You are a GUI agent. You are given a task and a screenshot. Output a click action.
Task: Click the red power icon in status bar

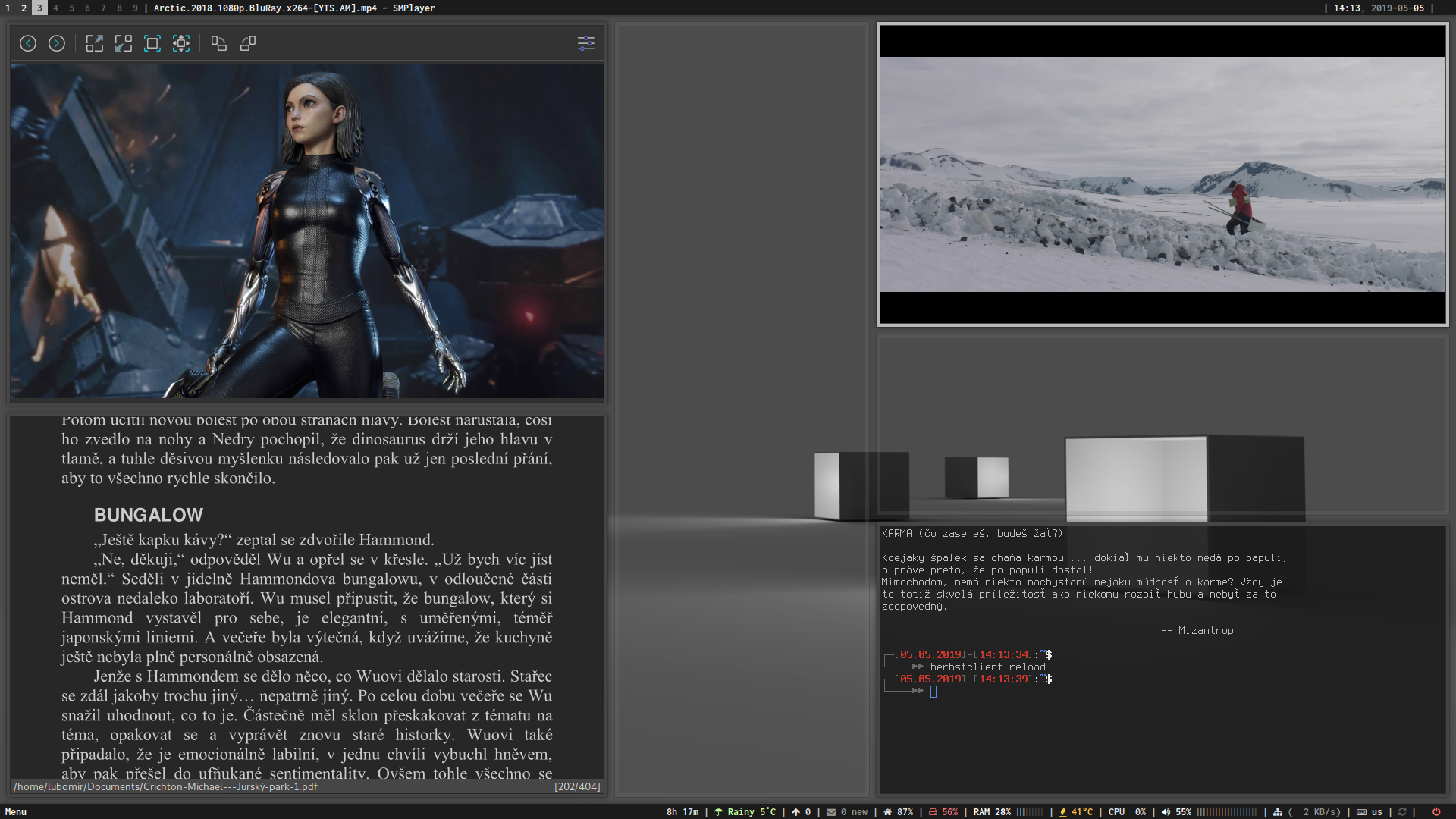coord(1436,811)
